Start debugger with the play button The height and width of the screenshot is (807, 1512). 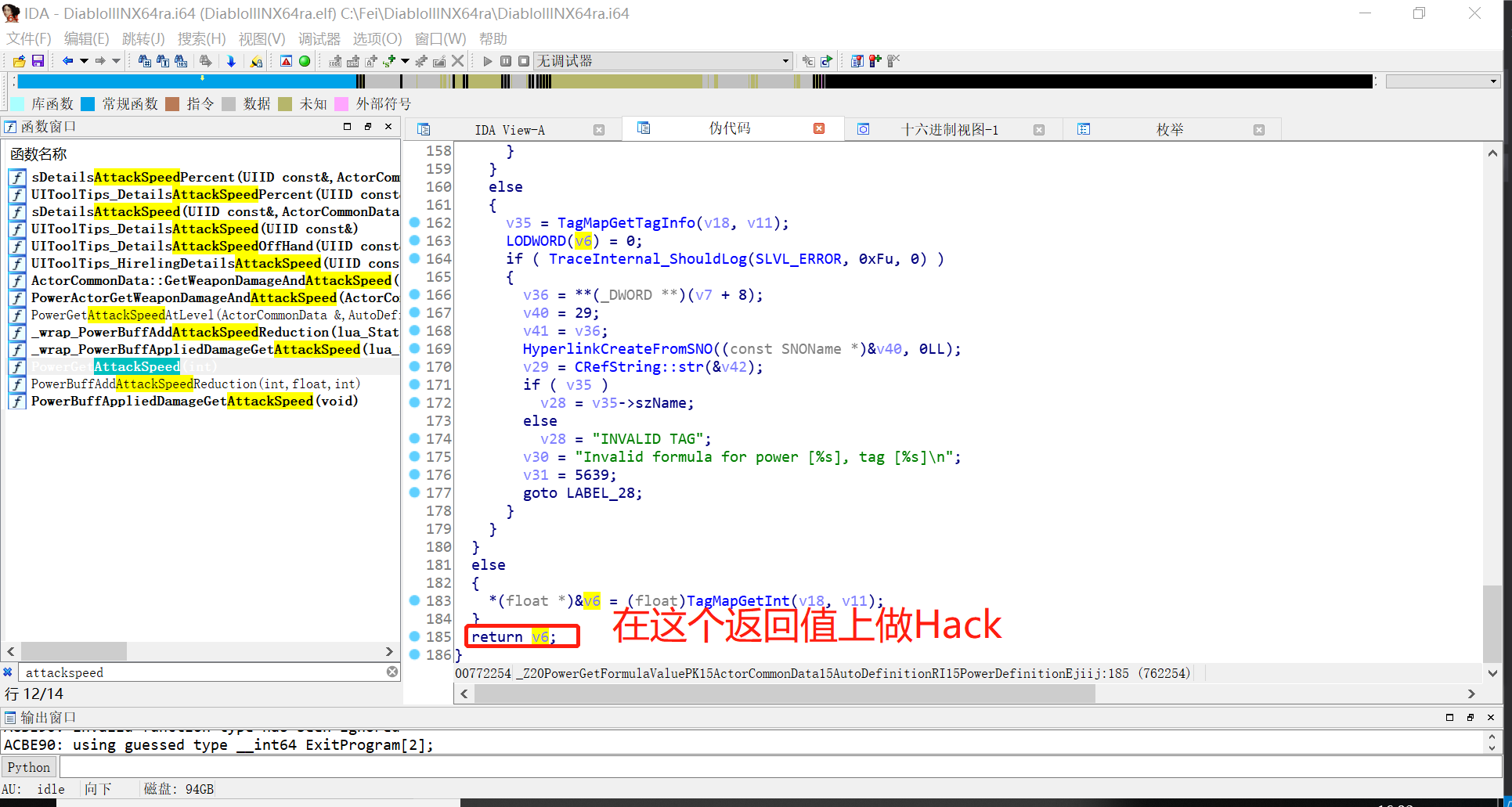(488, 61)
